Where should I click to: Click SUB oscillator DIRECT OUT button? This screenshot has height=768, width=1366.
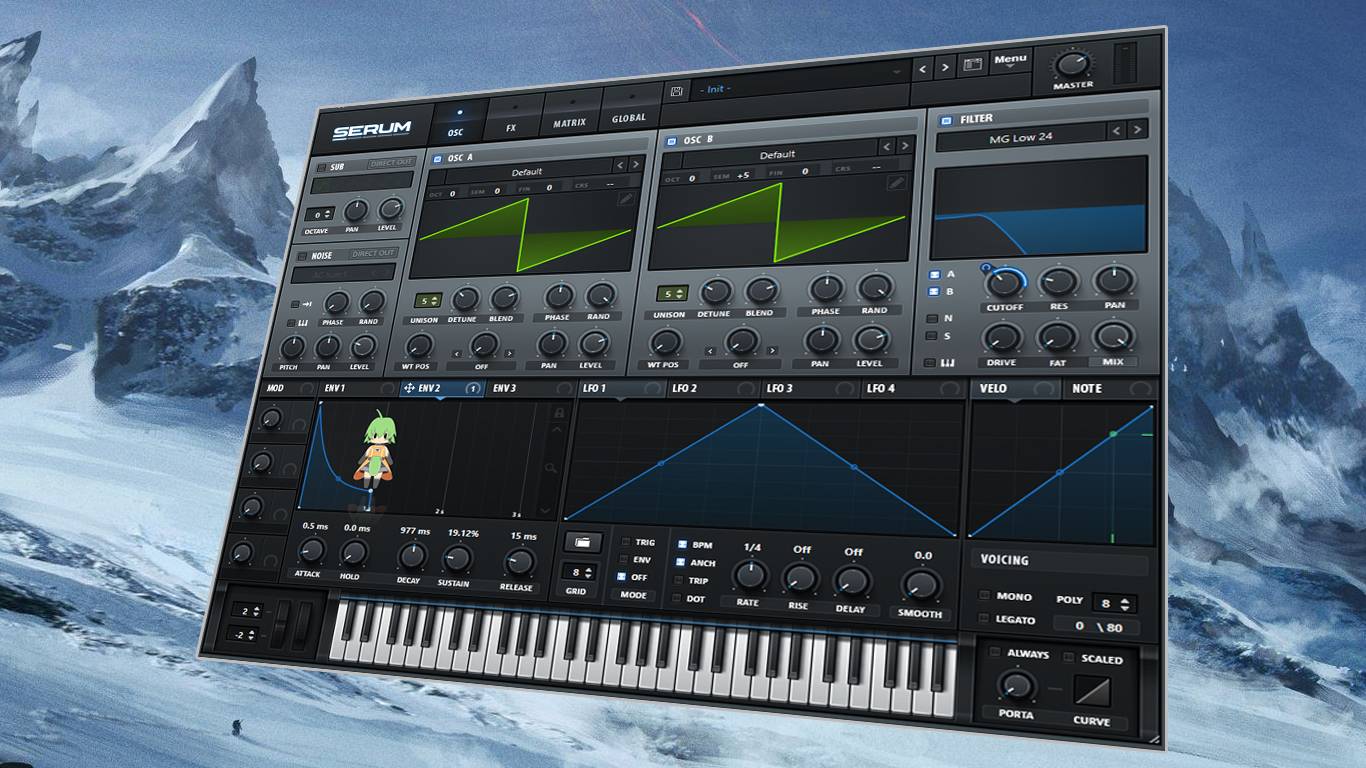390,162
